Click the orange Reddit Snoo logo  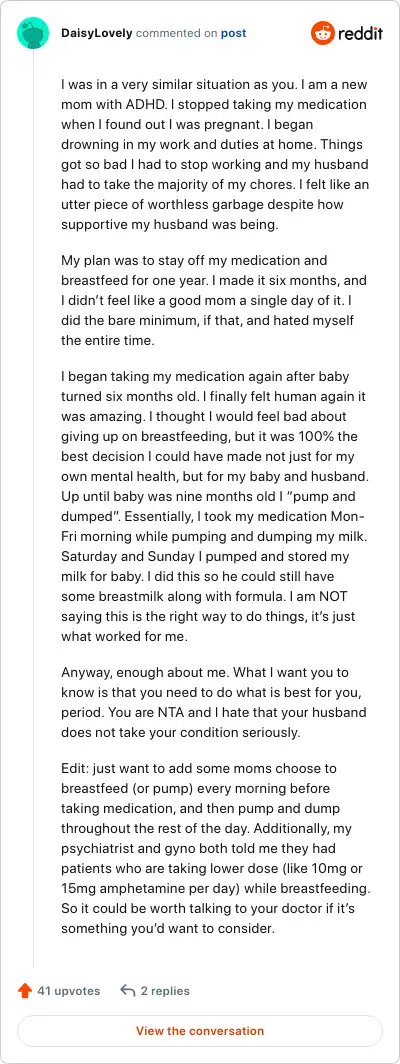pyautogui.click(x=322, y=33)
